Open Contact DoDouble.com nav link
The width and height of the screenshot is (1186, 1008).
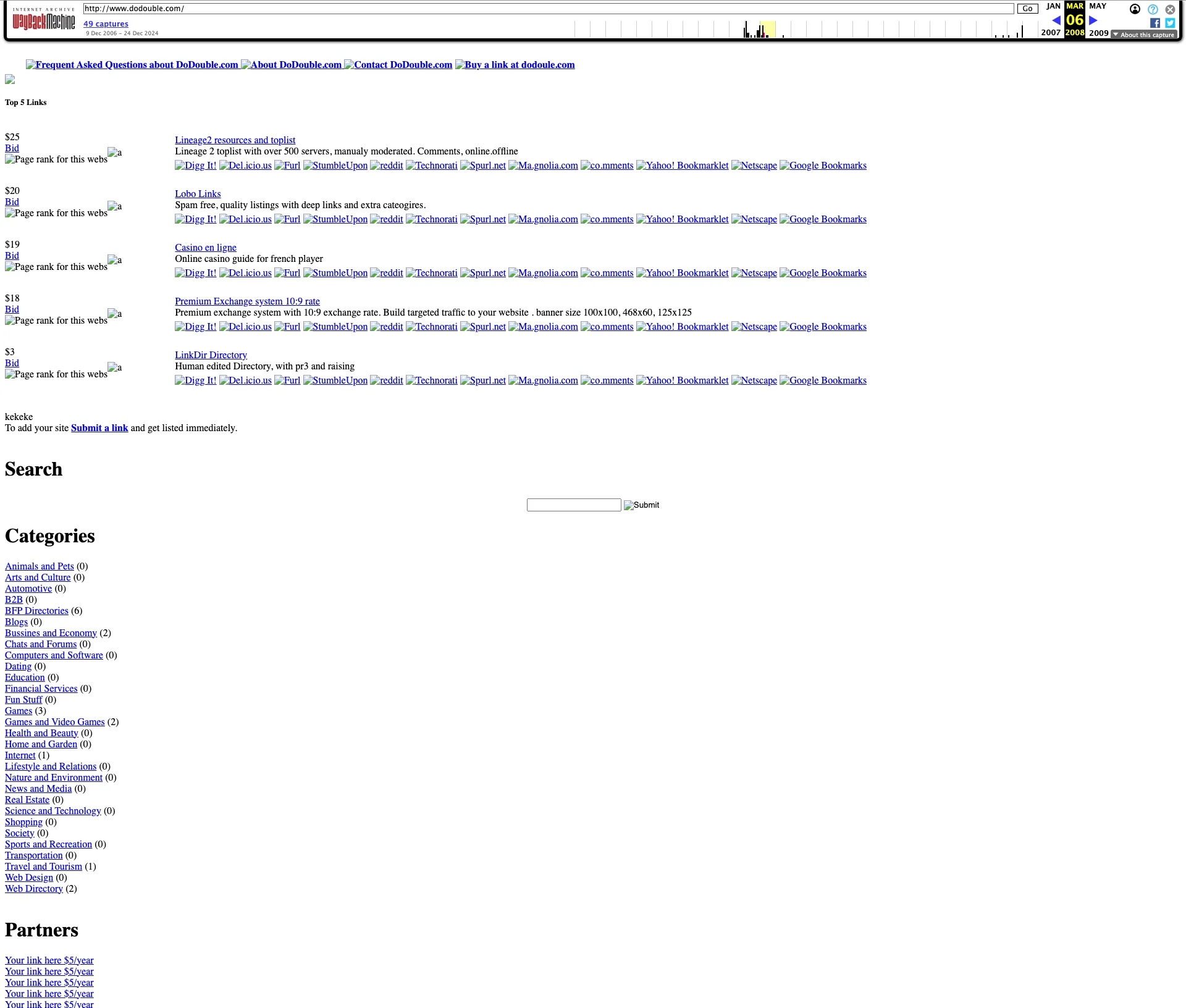tap(402, 65)
